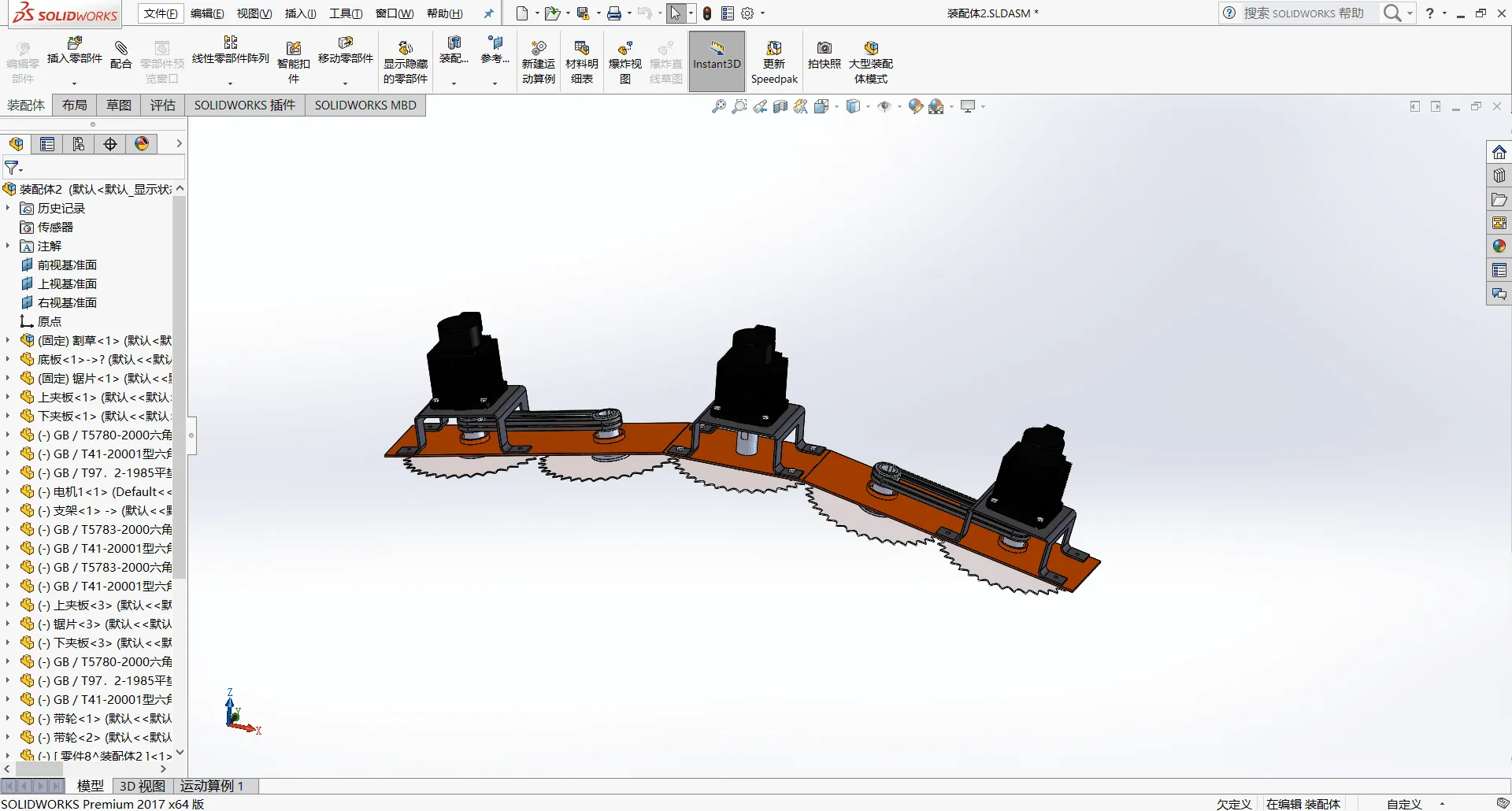
Task: Open the Bill of Materials (材料明细表) tool
Action: pos(582,61)
